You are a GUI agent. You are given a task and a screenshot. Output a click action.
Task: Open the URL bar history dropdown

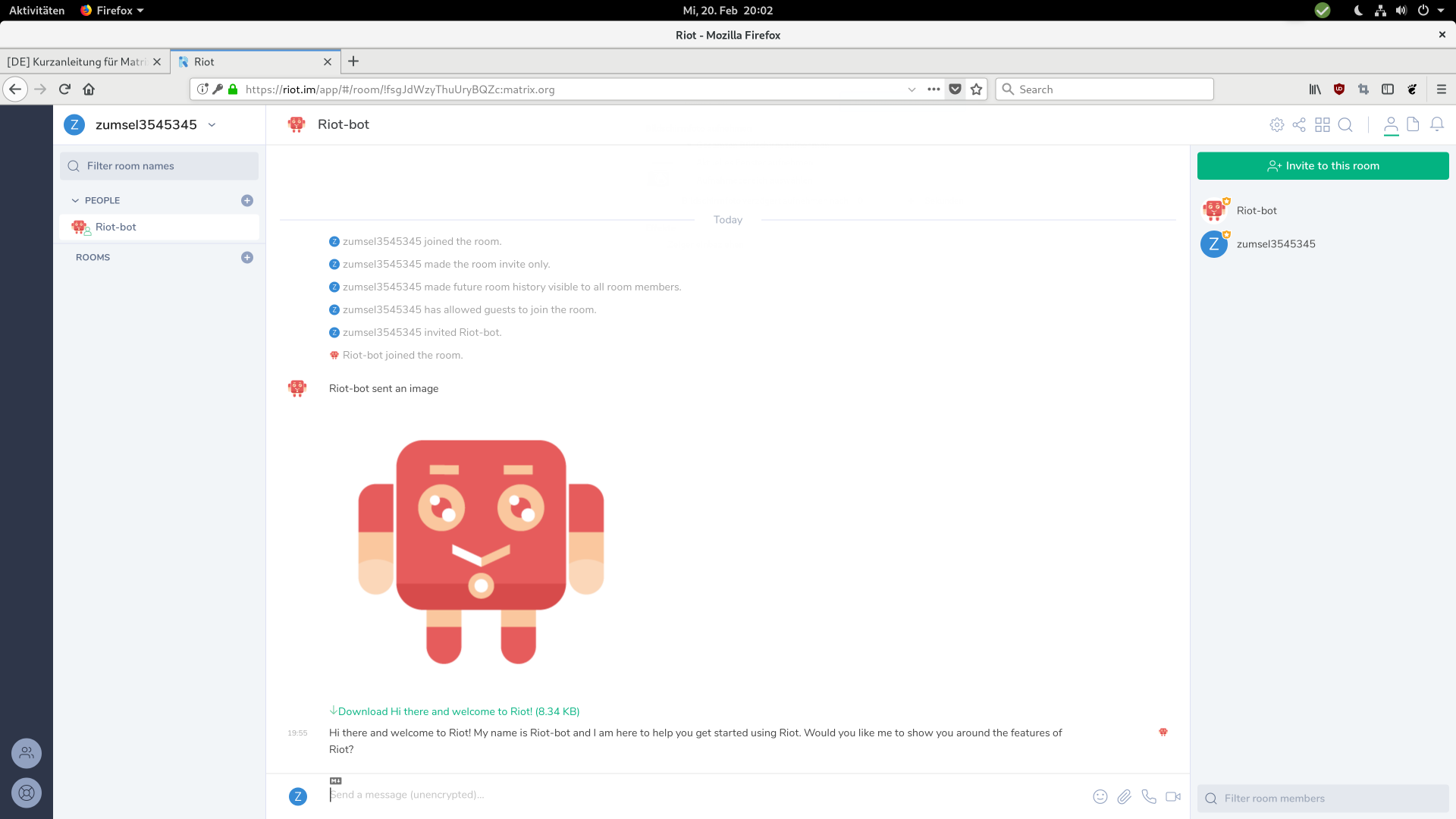click(x=912, y=89)
